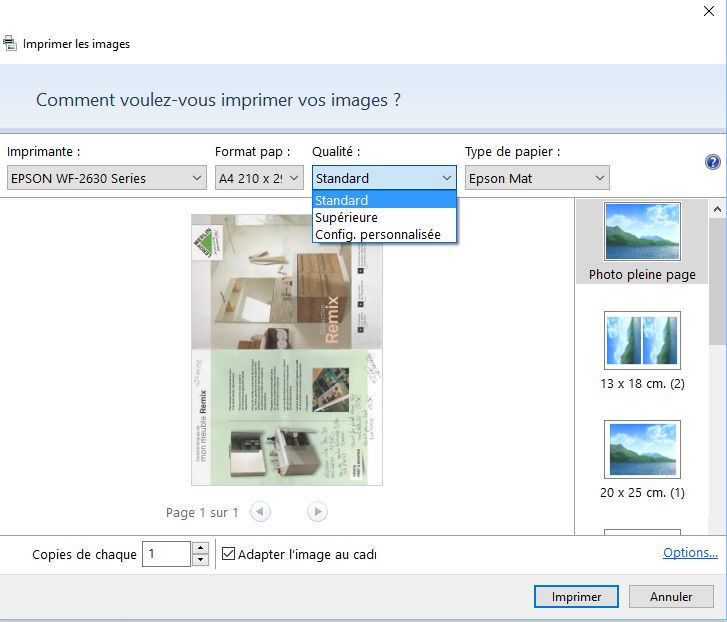Click the heading Comment voulez-vous imprimer vos images ?
The width and height of the screenshot is (727, 622).
(218, 100)
